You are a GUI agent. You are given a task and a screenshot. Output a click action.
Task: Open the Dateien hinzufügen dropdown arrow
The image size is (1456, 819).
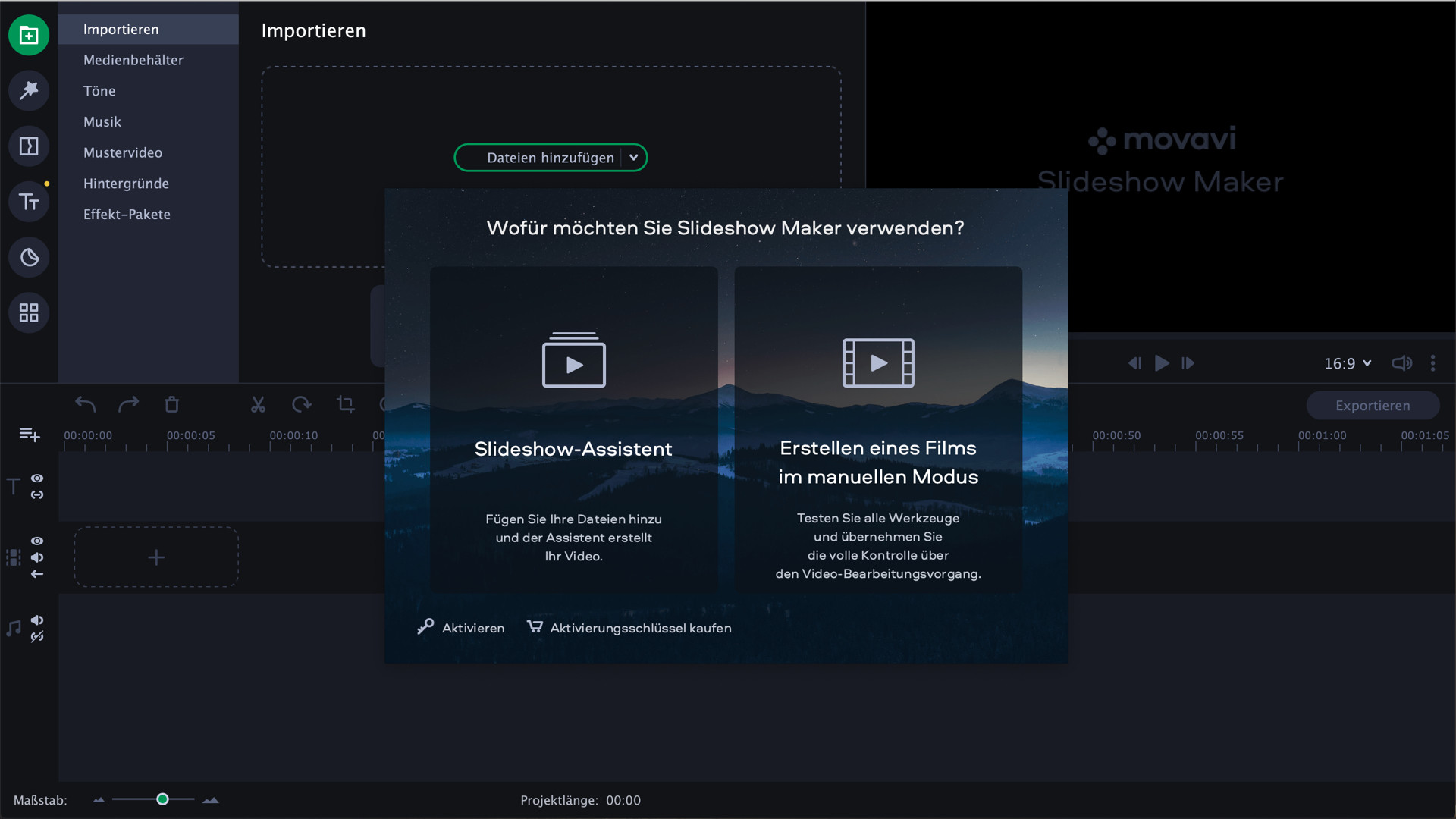(634, 157)
